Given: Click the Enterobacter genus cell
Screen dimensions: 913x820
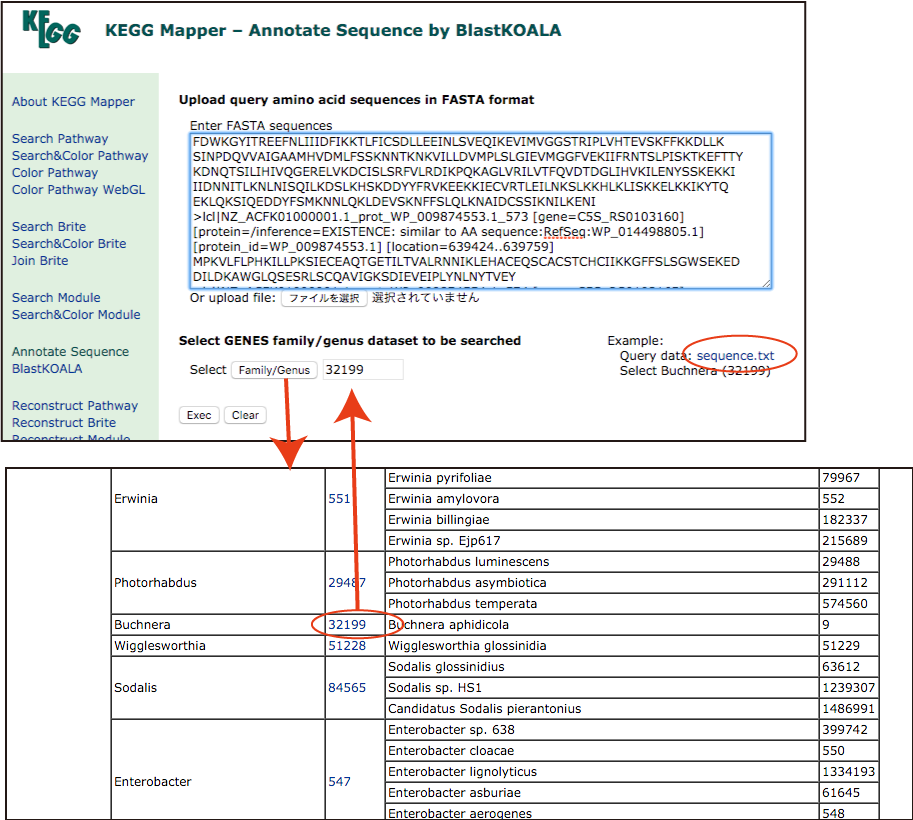Looking at the screenshot, I should 218,769.
